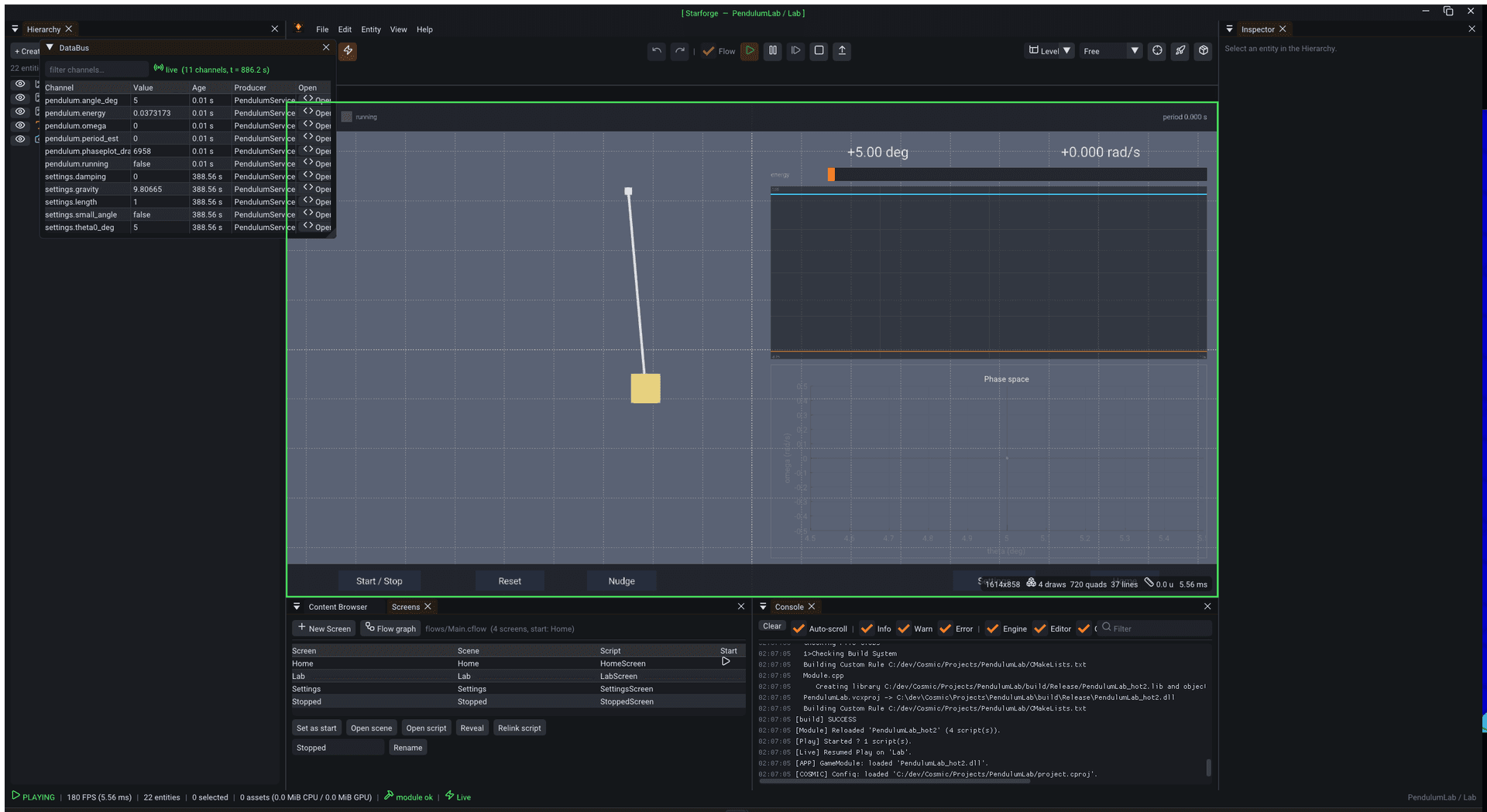Toggle visibility eye of first hierarchy entity
This screenshot has height=812, width=1487.
(20, 84)
